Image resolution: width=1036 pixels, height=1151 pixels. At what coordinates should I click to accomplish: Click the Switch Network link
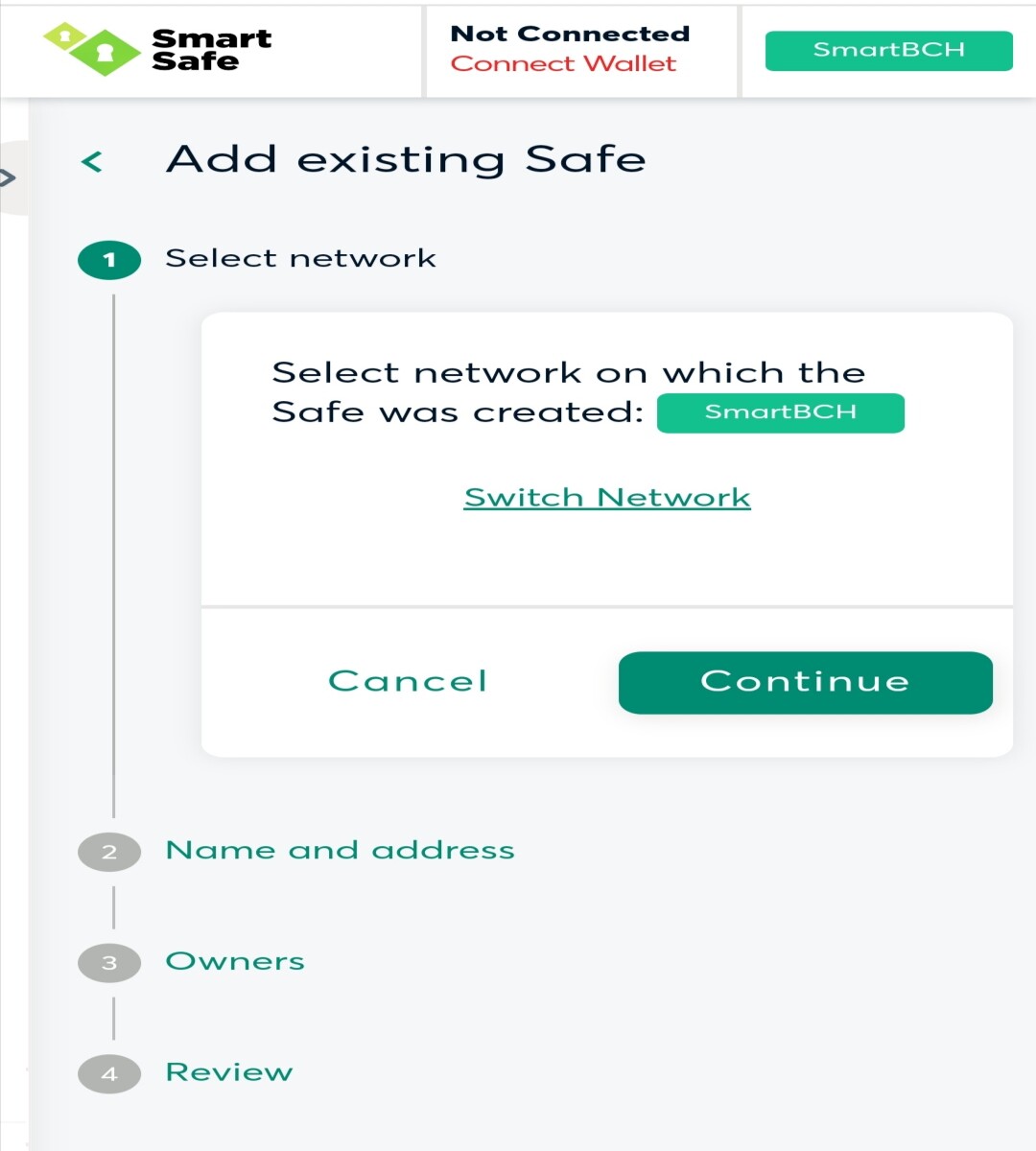click(607, 498)
